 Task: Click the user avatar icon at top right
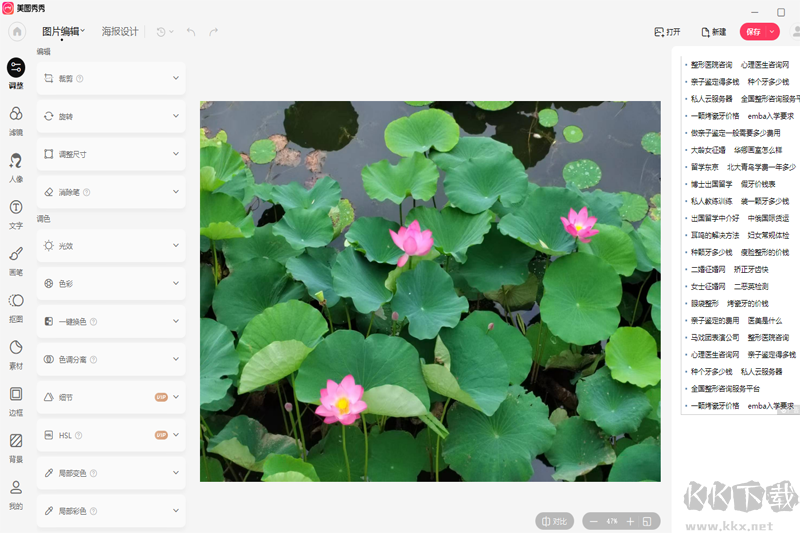(x=795, y=32)
